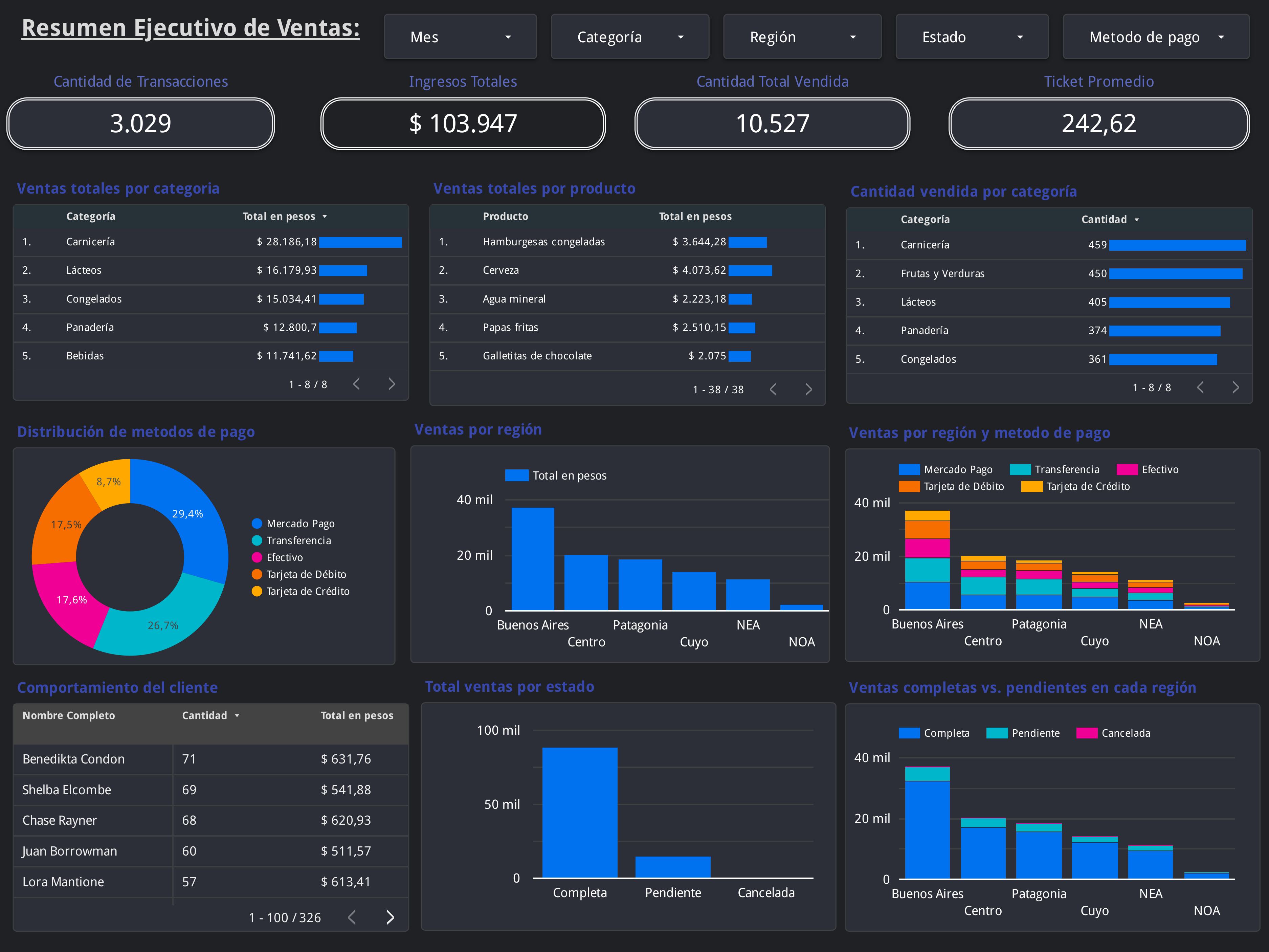Select the Carnicería row in category sales table
The height and width of the screenshot is (952, 1269).
point(172,242)
